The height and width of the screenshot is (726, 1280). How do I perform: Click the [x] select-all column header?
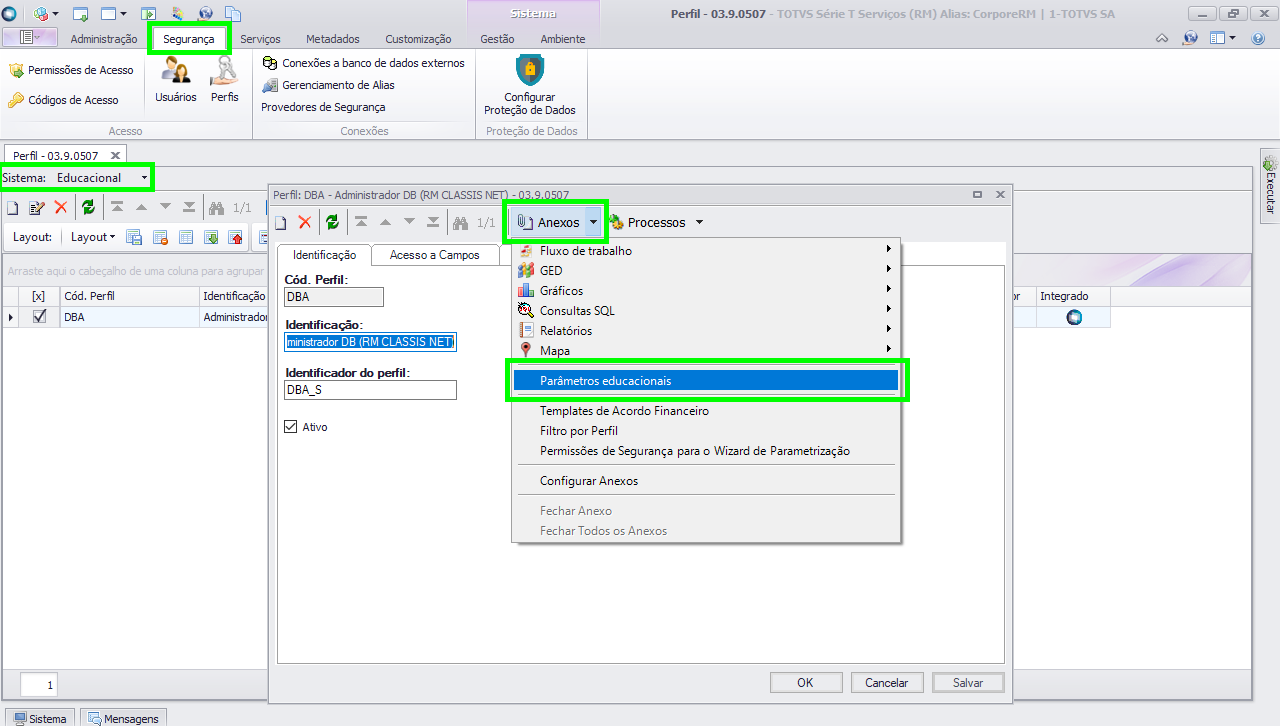38,296
